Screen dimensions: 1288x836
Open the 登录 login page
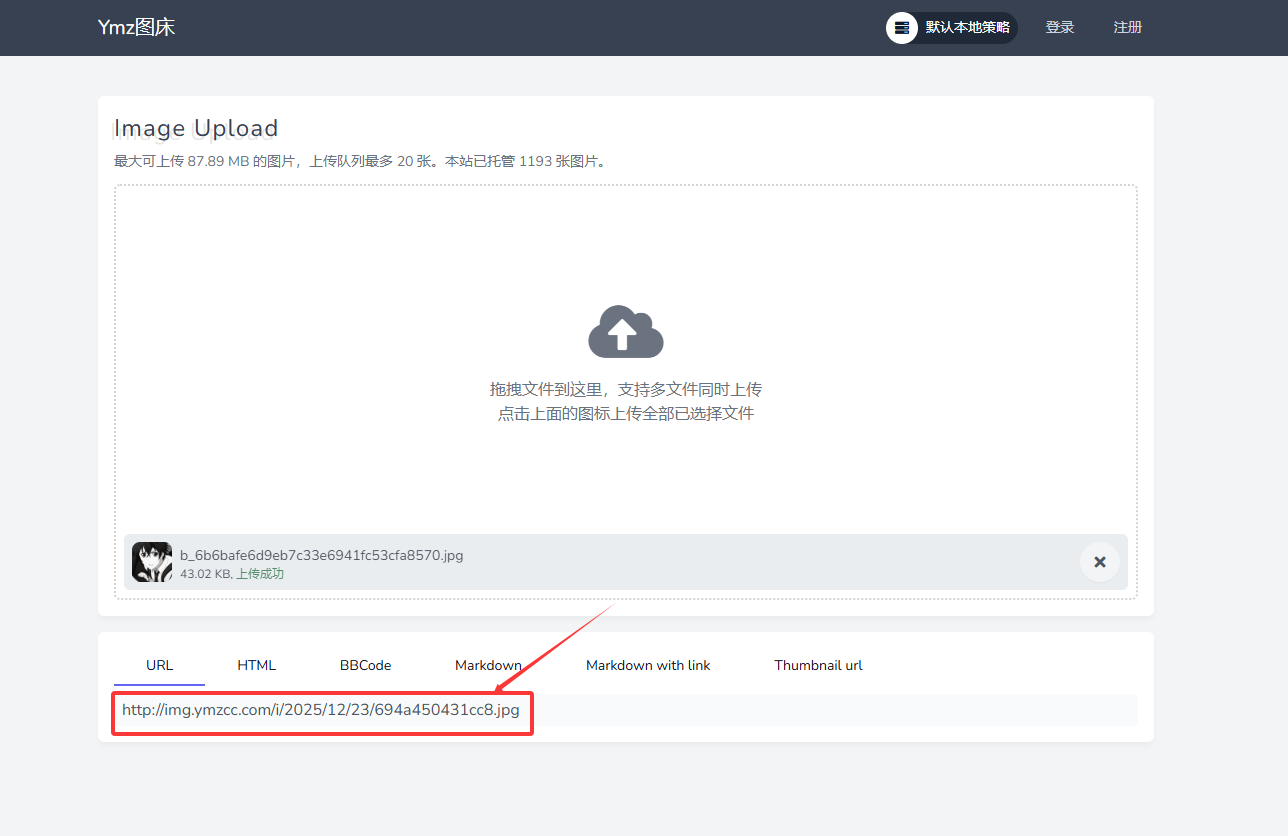[1059, 28]
